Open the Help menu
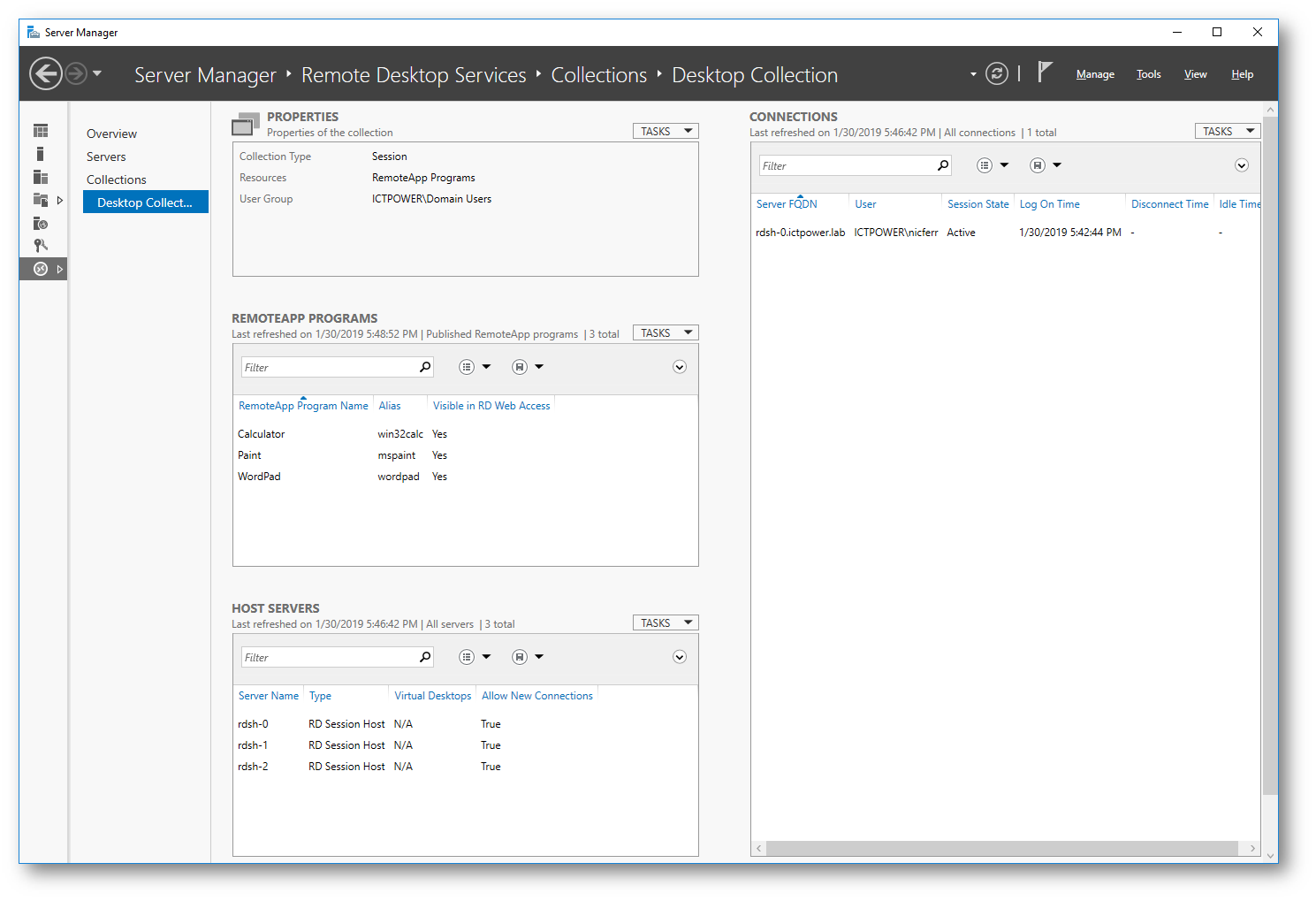1316x901 pixels. pyautogui.click(x=1242, y=74)
